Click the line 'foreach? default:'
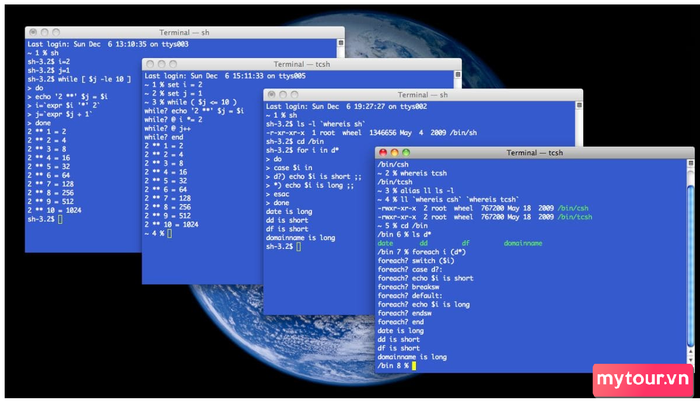700x405 pixels. click(410, 296)
